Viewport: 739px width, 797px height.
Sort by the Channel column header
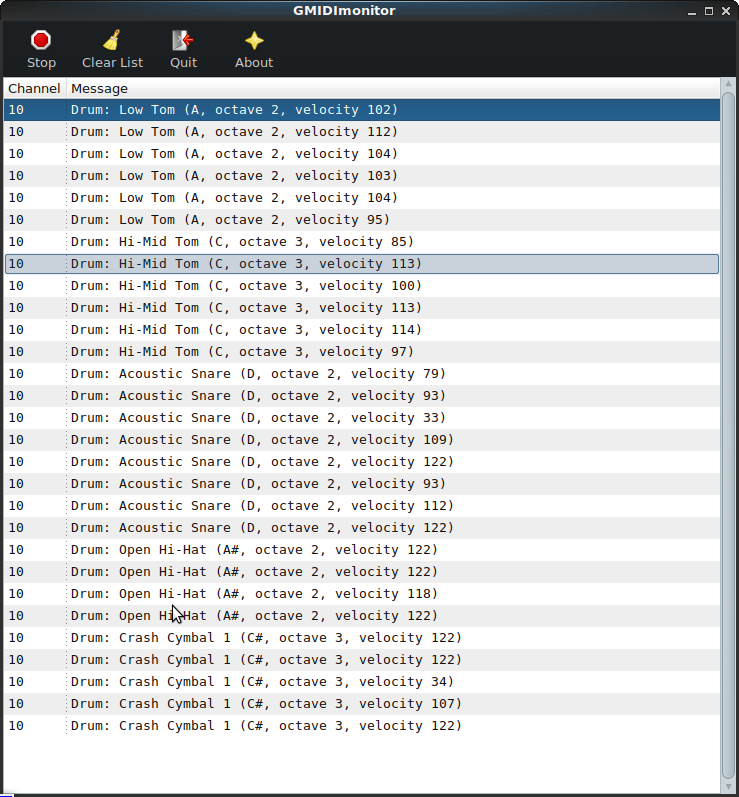[35, 88]
